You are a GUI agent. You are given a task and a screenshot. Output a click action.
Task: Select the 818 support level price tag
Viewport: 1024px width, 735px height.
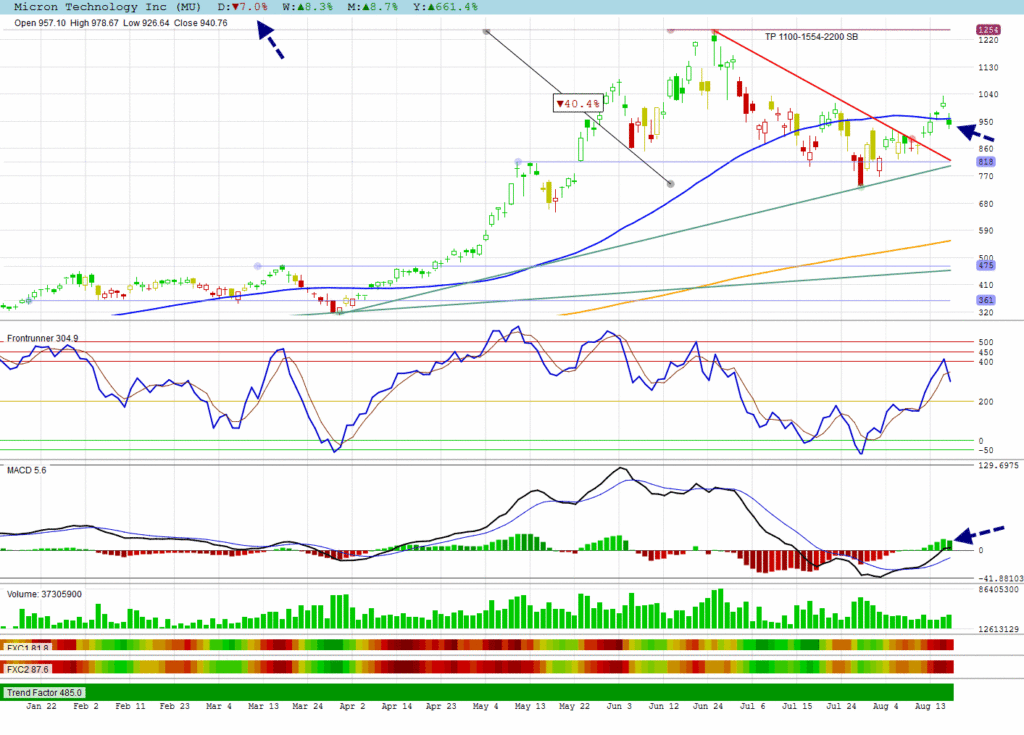[985, 161]
